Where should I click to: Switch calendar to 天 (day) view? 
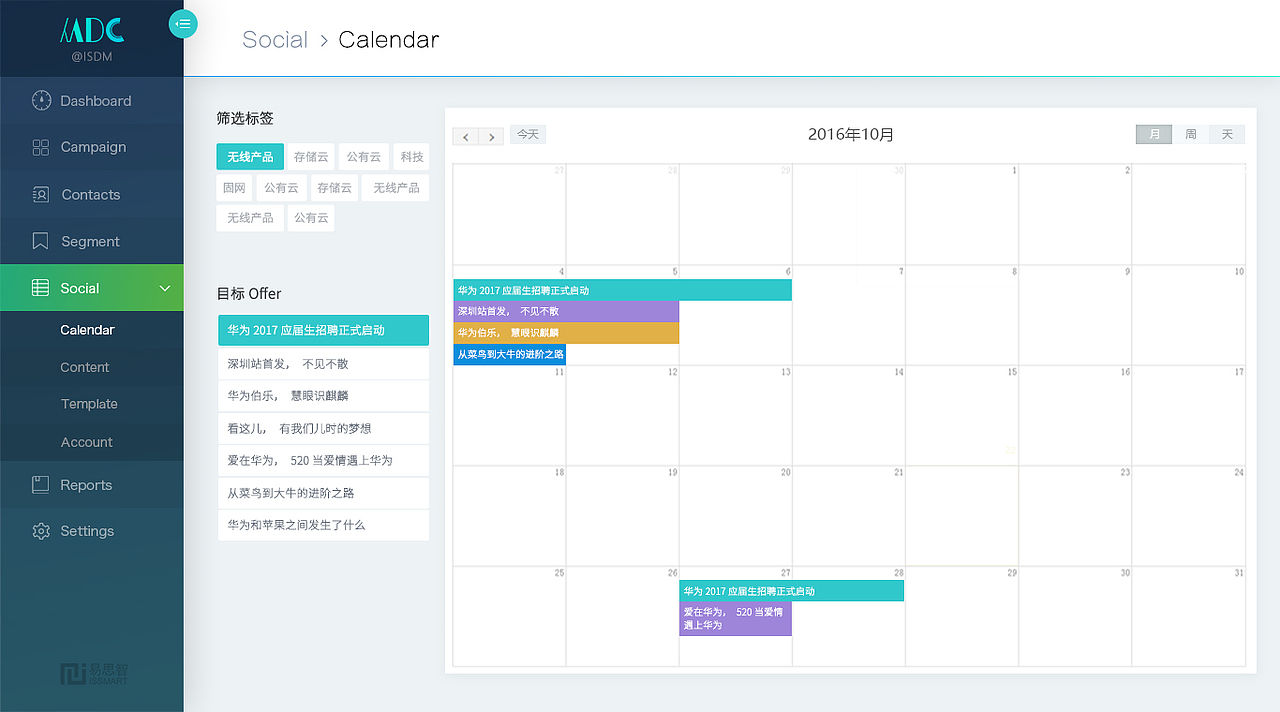tap(1227, 134)
